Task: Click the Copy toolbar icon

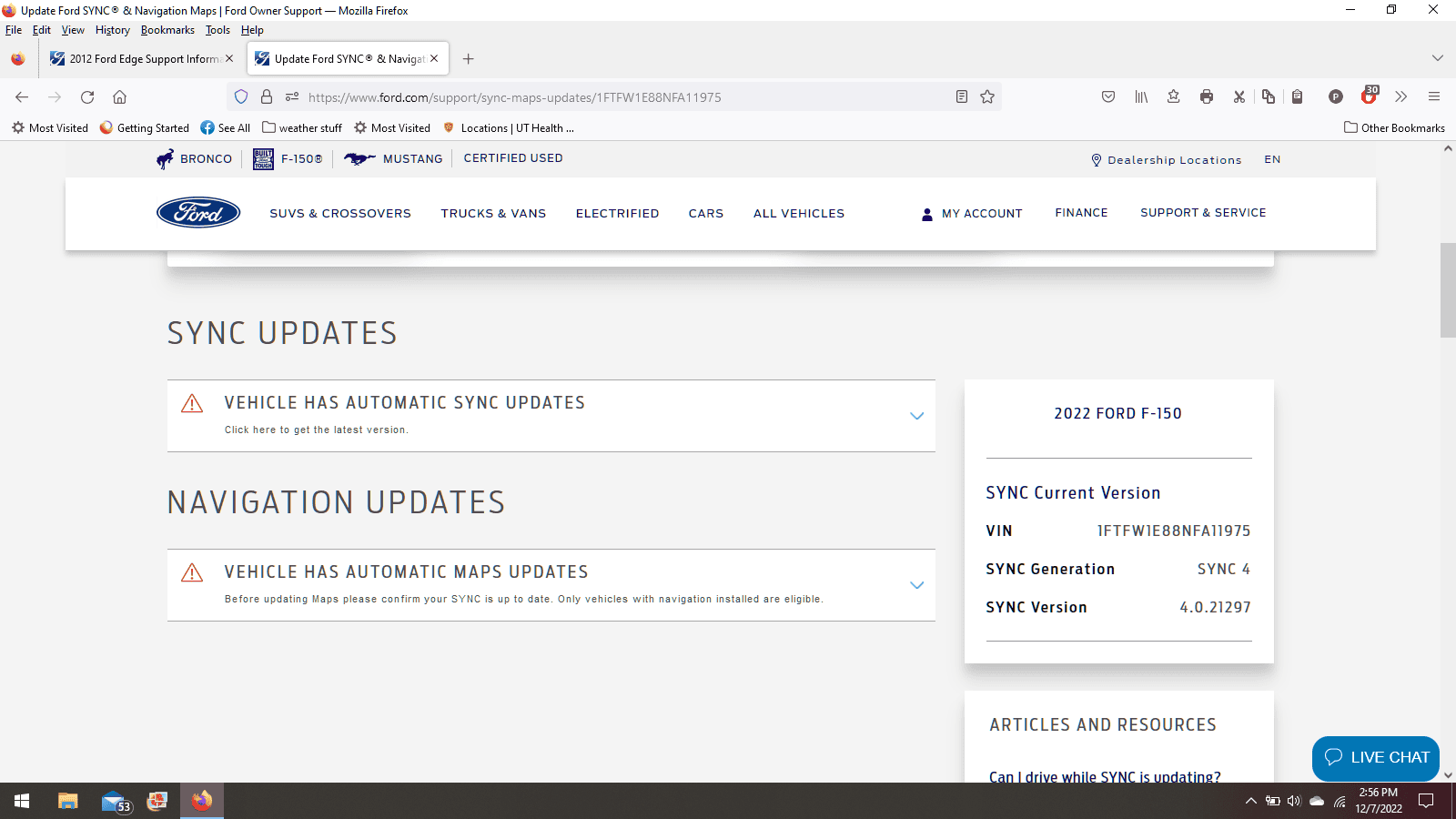Action: pos(1269,97)
